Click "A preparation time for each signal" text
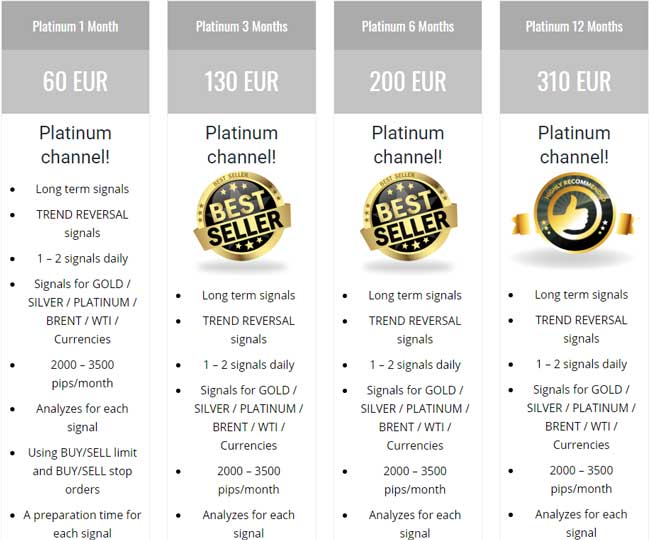Image resolution: width=650 pixels, height=540 pixels. [x=82, y=524]
